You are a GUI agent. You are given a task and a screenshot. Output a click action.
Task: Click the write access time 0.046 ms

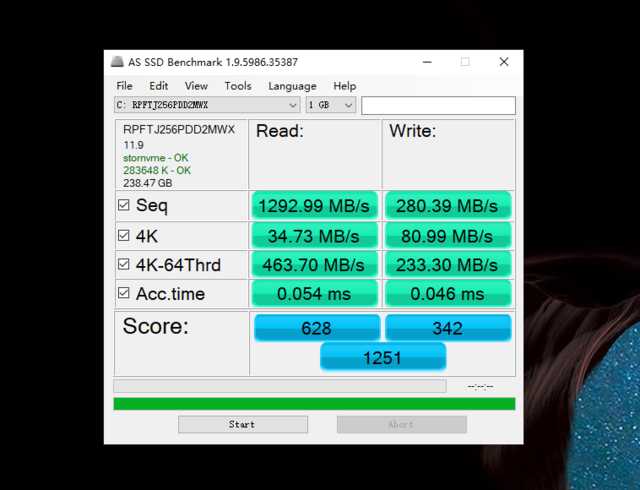coord(448,294)
